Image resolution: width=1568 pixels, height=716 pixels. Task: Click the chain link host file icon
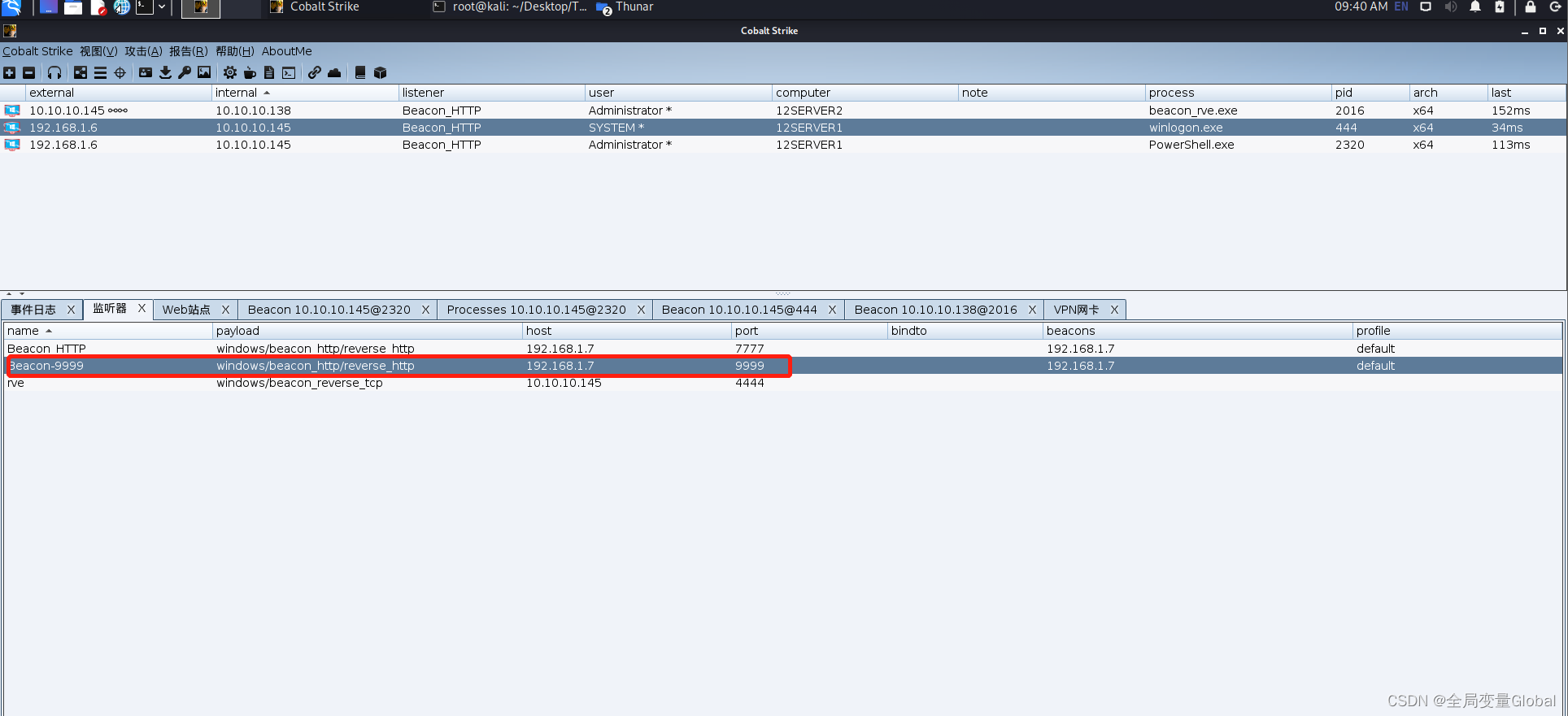click(315, 73)
